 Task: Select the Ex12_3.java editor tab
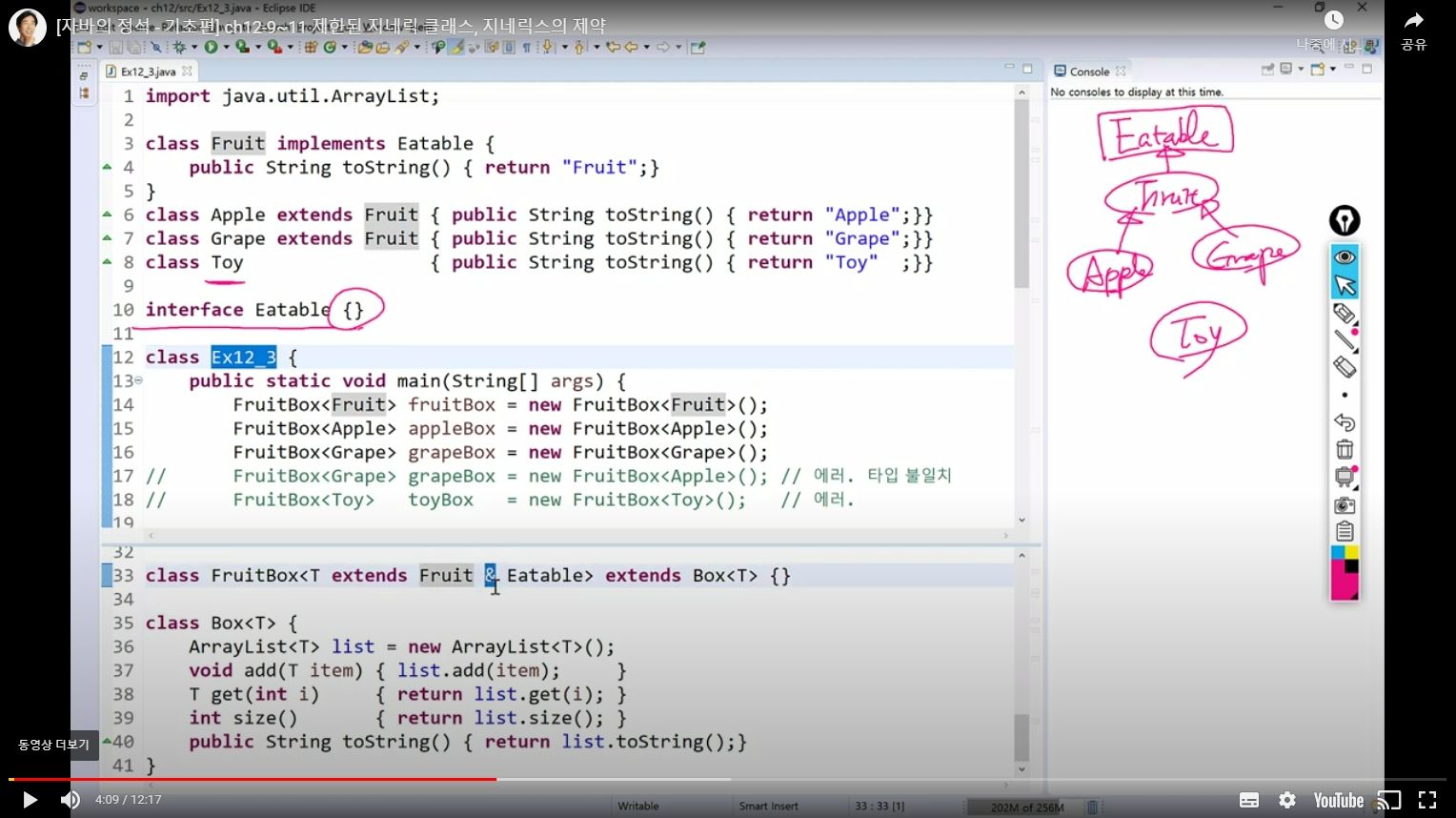149,72
